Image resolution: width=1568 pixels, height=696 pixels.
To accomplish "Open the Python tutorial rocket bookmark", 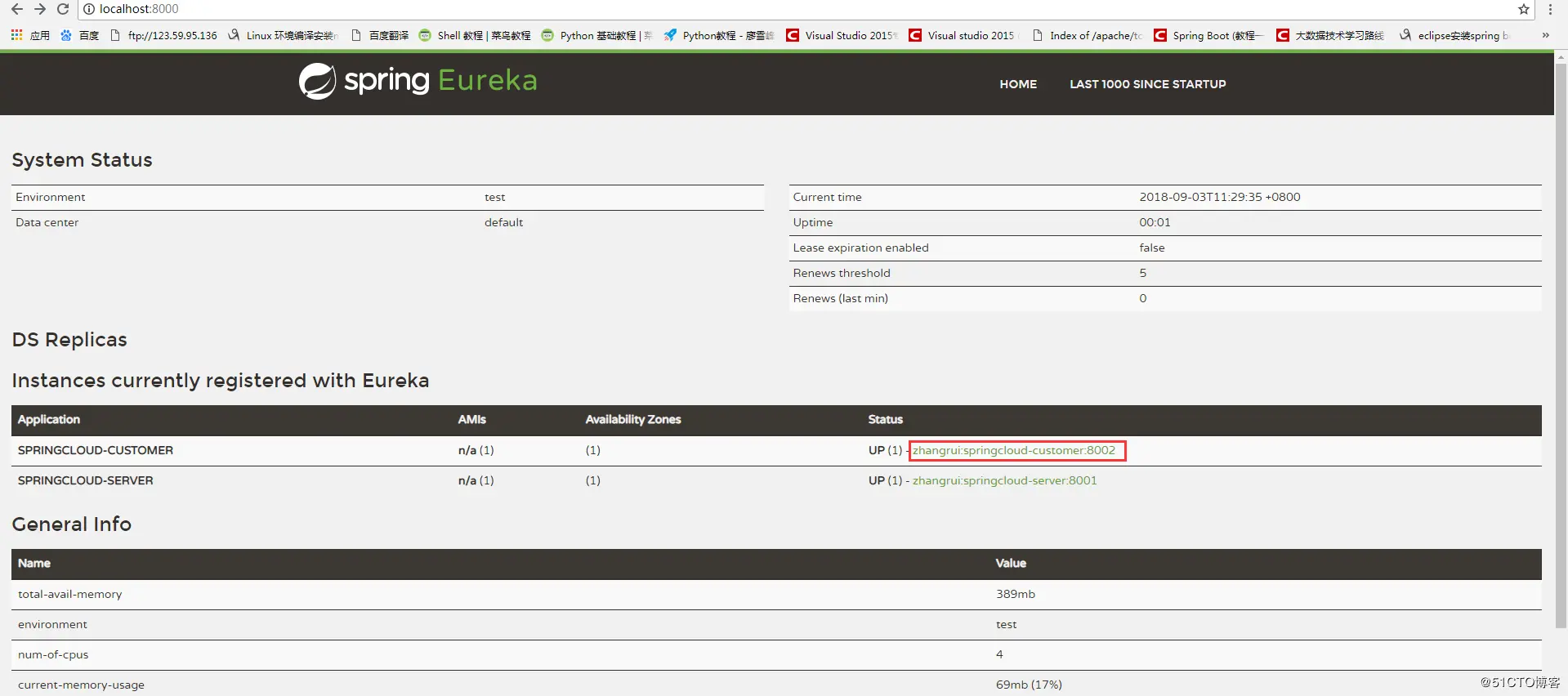I will (719, 35).
